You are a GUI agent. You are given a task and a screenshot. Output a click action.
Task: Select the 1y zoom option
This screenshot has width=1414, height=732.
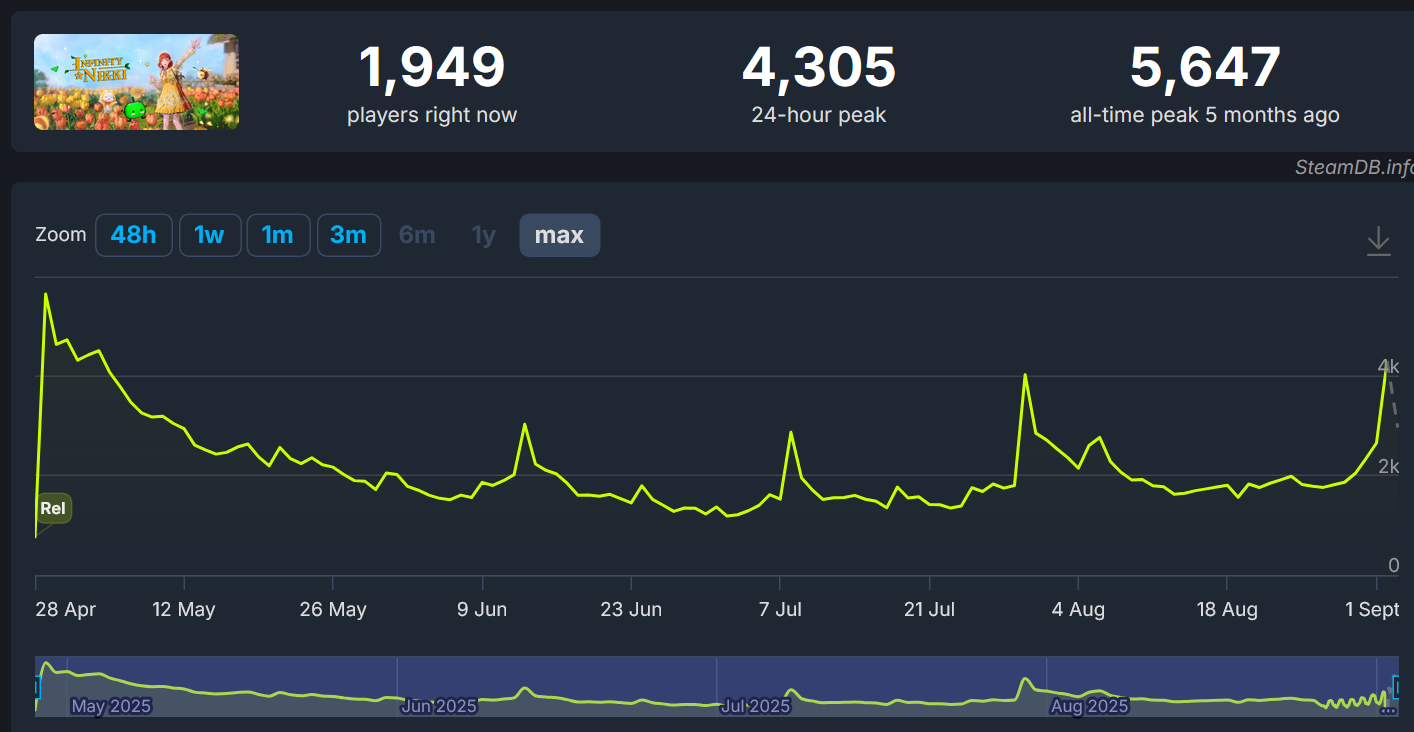click(x=484, y=235)
